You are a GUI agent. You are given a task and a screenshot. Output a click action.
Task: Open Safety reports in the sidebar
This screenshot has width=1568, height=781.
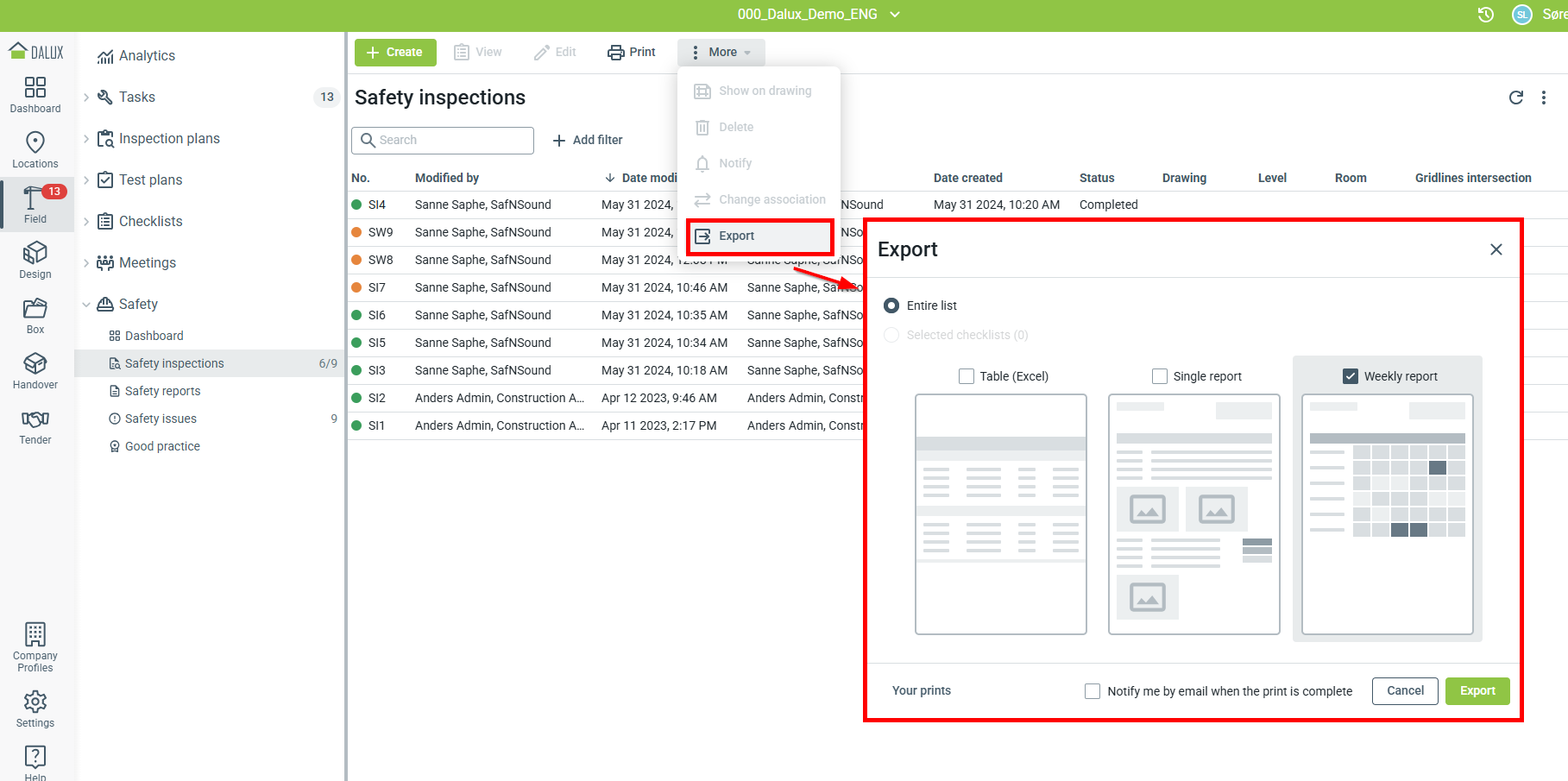pyautogui.click(x=162, y=391)
